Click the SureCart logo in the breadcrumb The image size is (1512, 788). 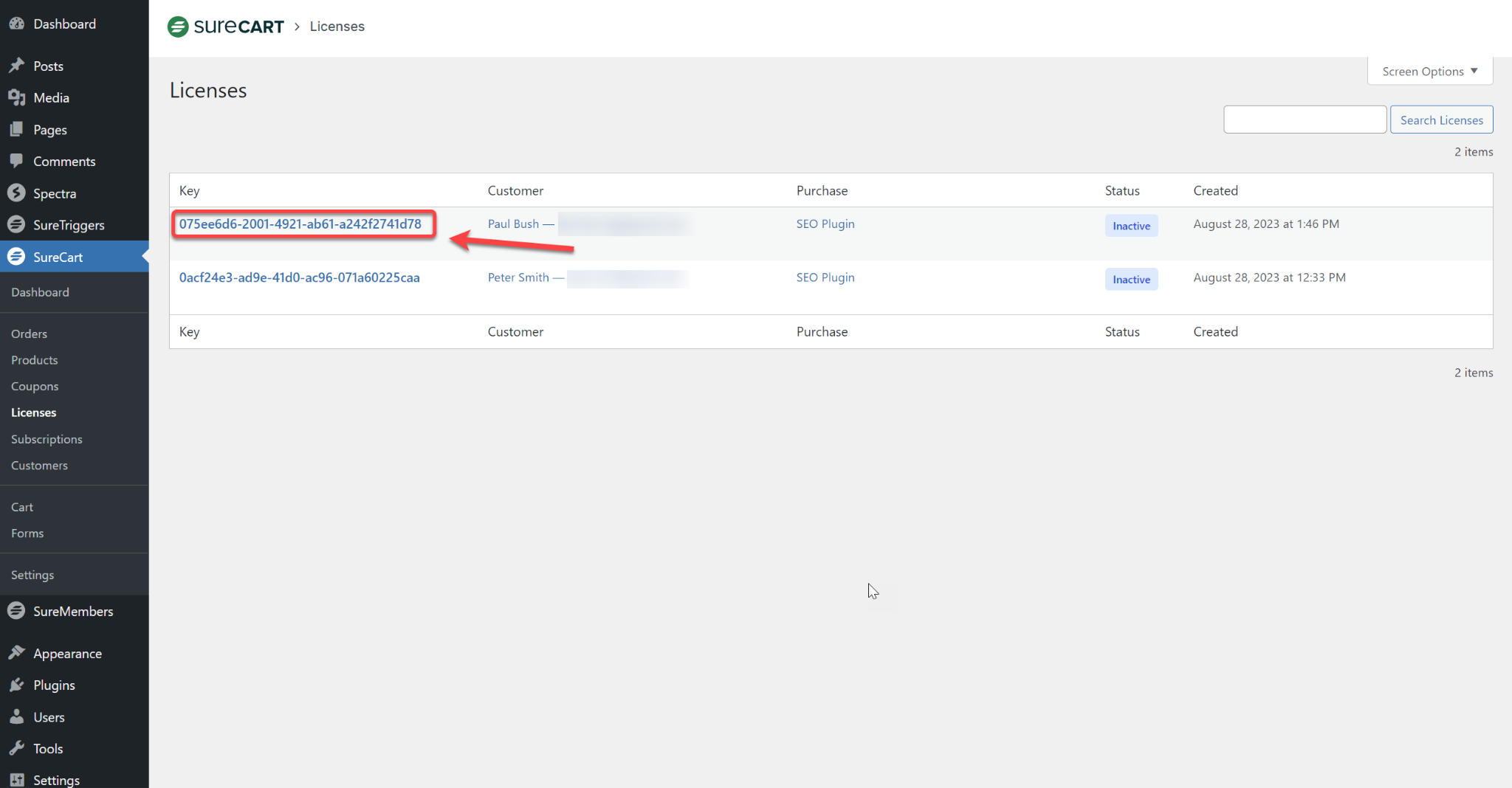click(225, 26)
